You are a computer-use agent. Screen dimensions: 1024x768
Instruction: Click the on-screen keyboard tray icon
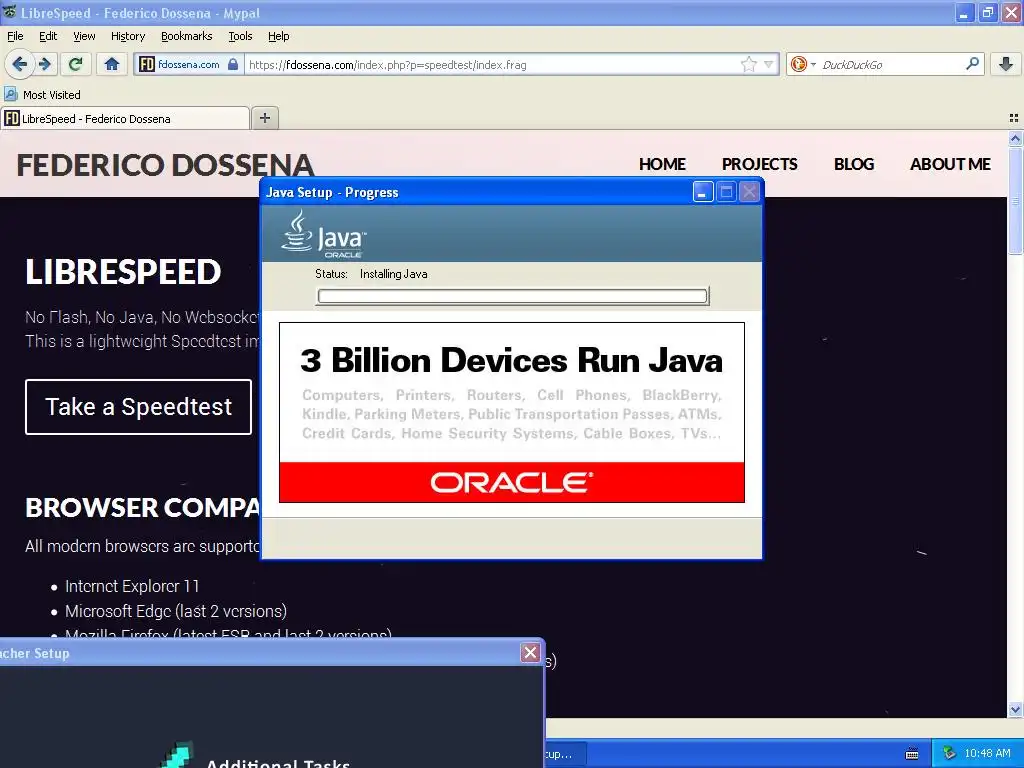[912, 754]
